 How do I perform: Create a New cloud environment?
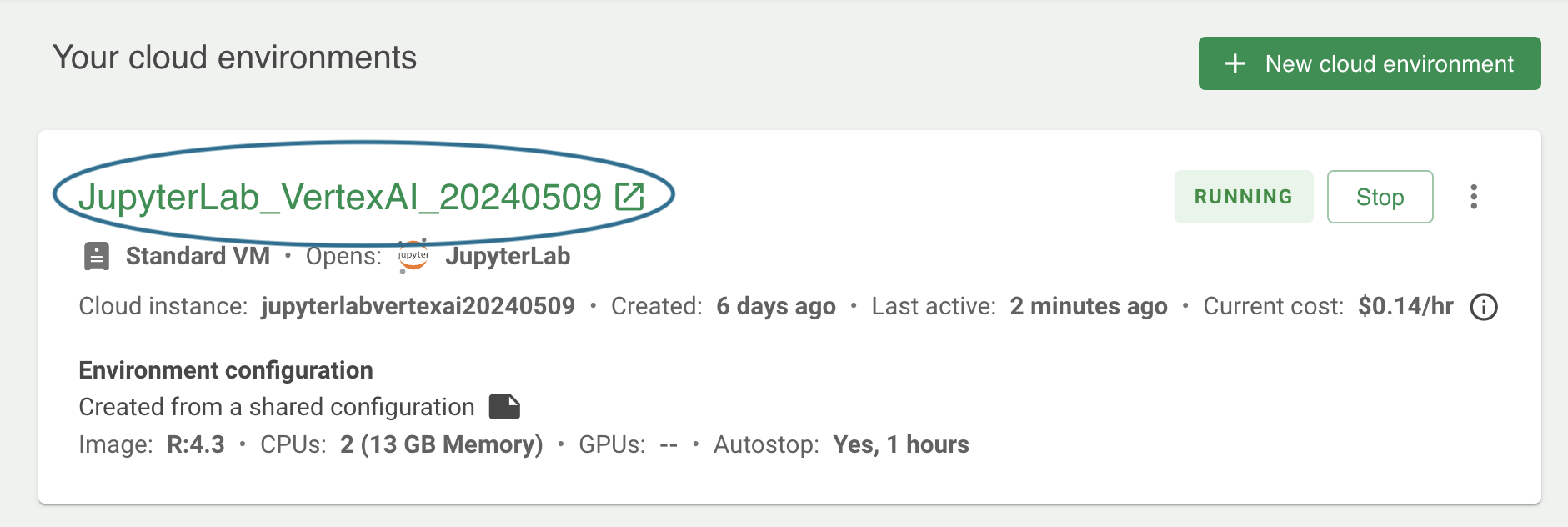click(1370, 63)
